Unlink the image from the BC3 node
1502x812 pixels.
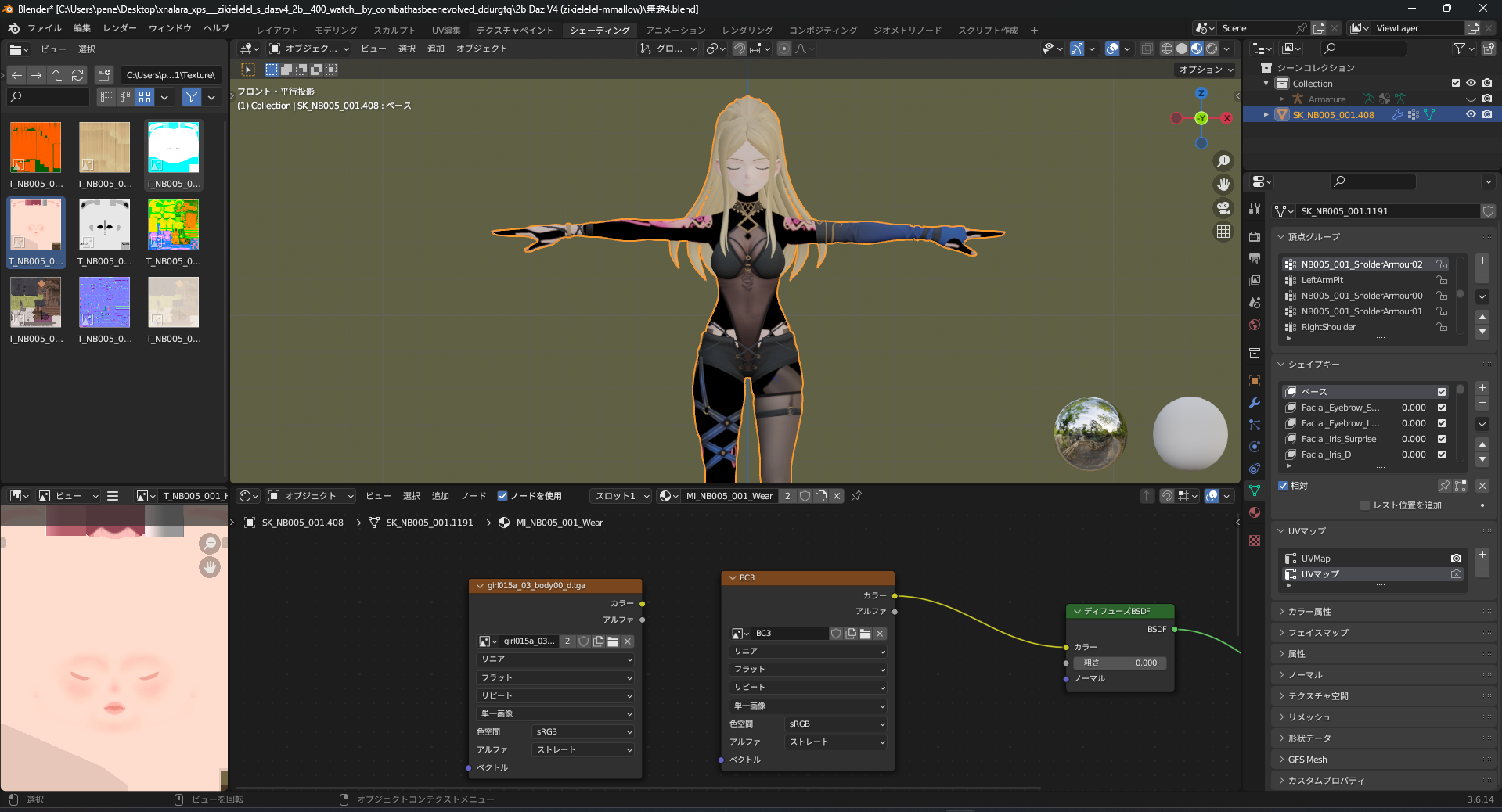[880, 634]
